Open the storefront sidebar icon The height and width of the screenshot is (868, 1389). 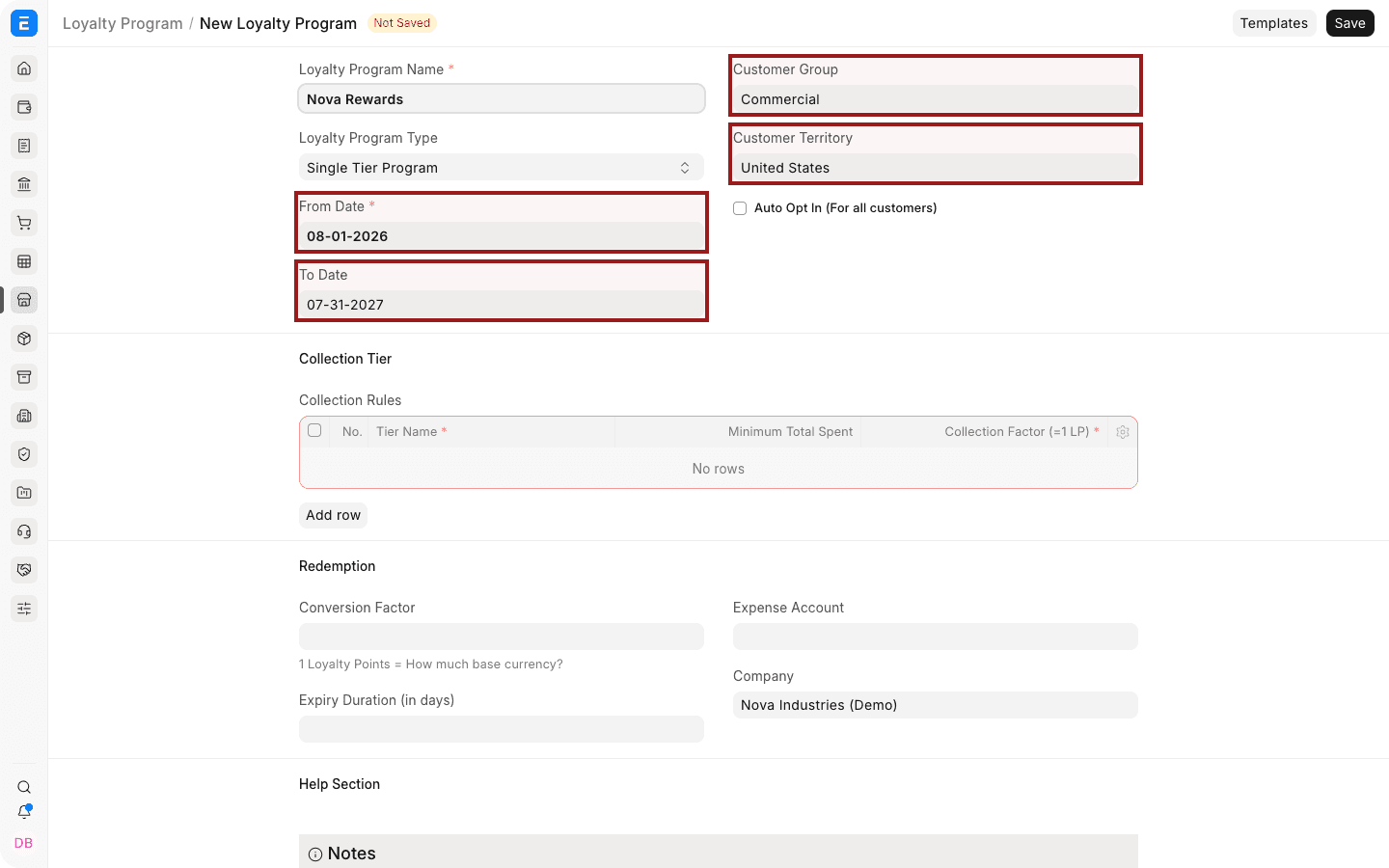[x=24, y=300]
